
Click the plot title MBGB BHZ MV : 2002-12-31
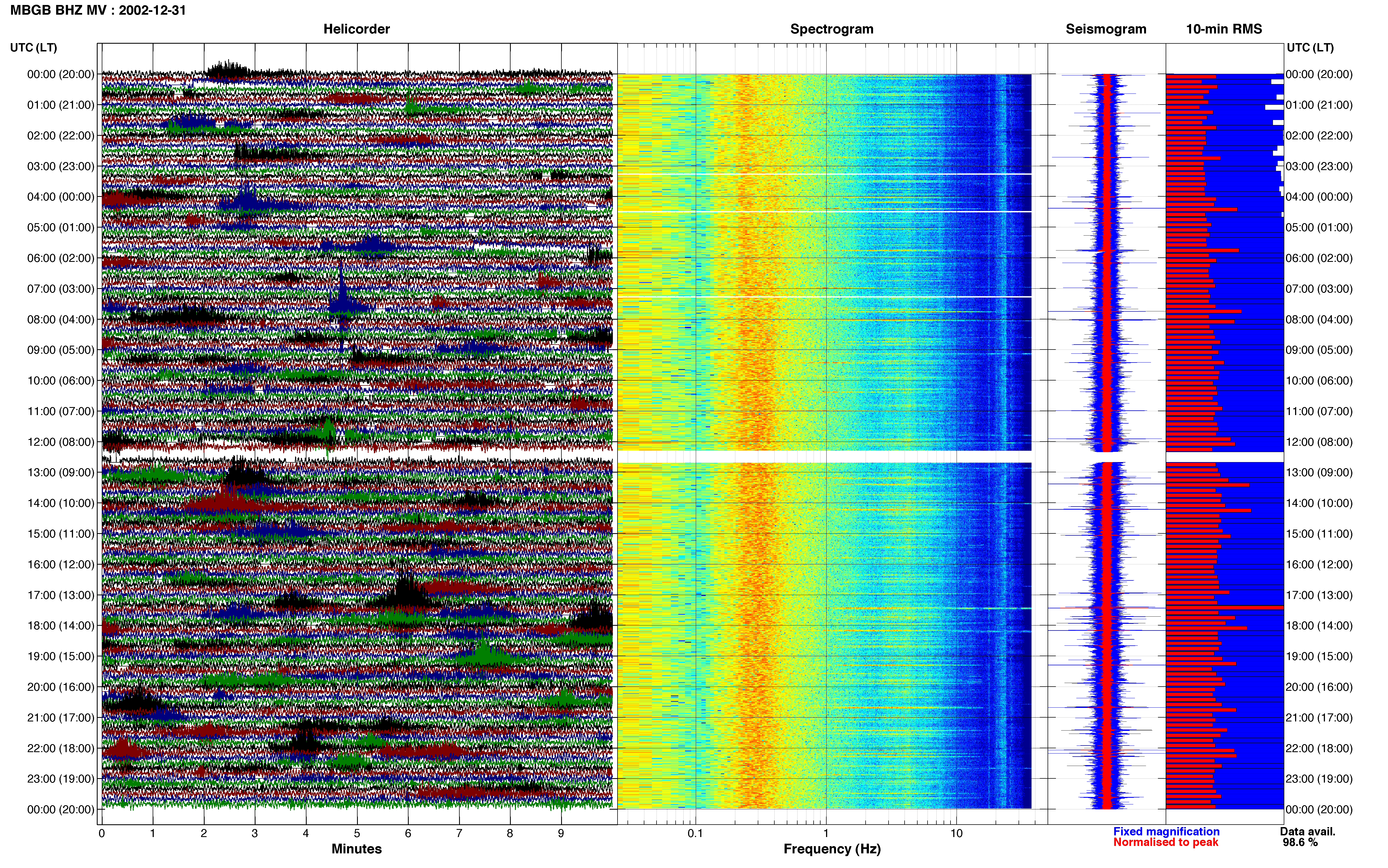coord(98,10)
